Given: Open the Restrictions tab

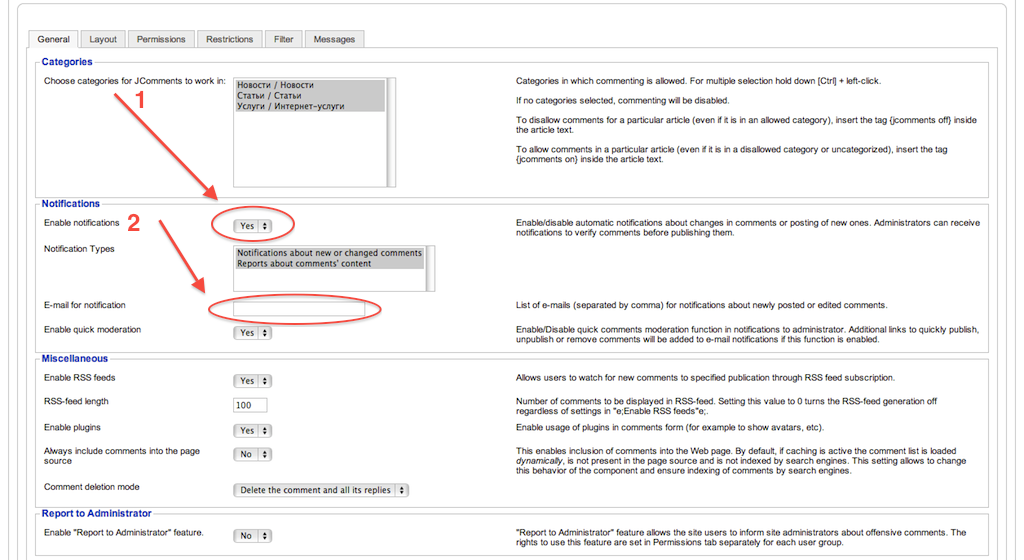Looking at the screenshot, I should [x=230, y=39].
